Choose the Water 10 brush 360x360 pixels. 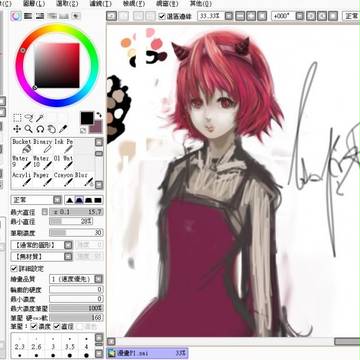coord(42,162)
